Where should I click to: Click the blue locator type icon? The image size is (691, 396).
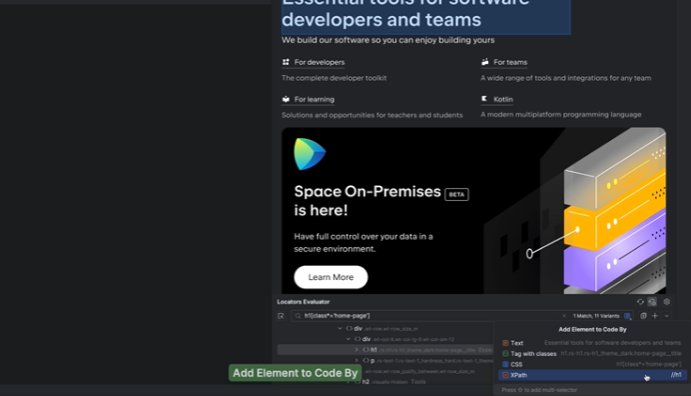point(628,316)
